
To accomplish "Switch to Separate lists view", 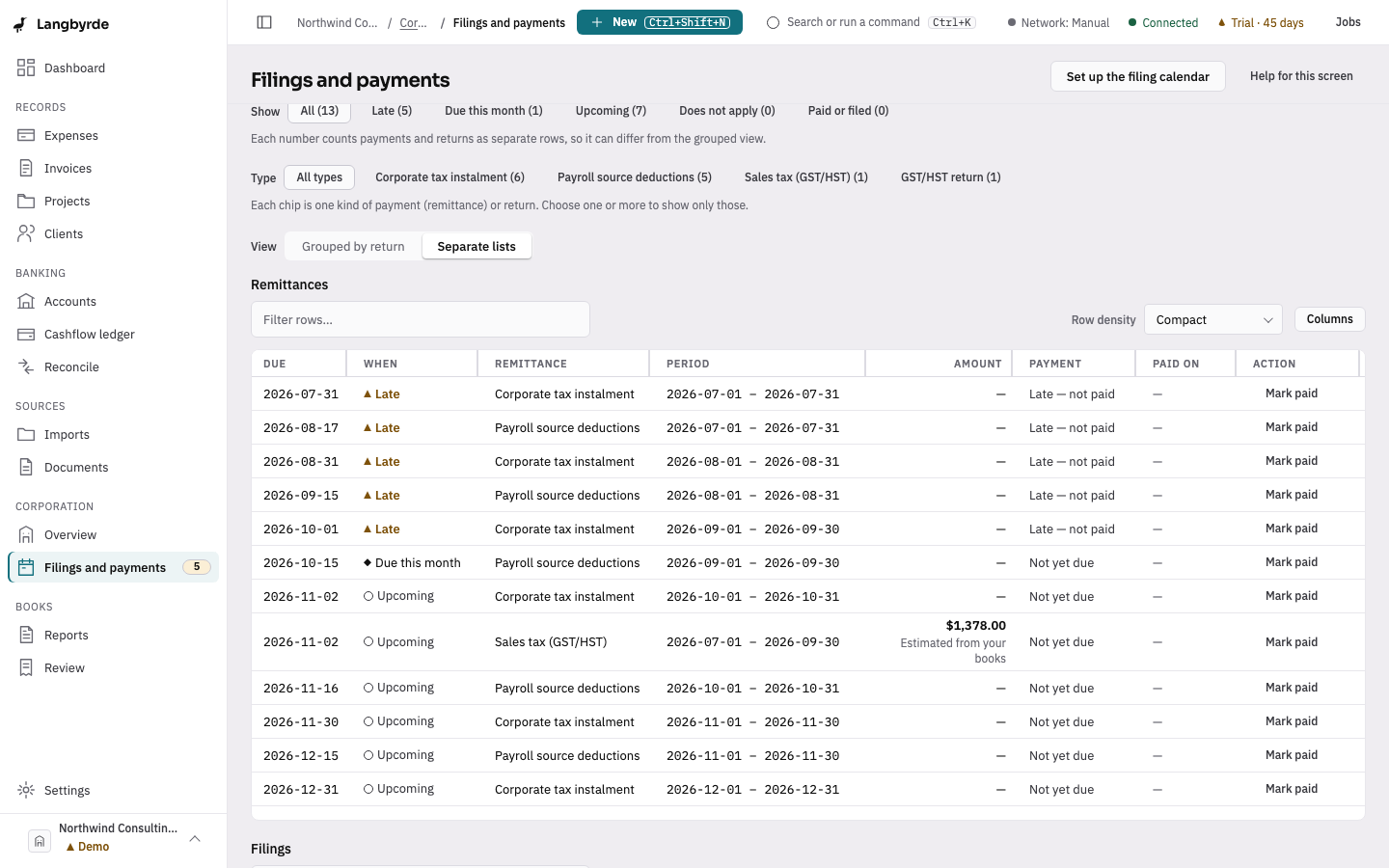I will [x=477, y=247].
